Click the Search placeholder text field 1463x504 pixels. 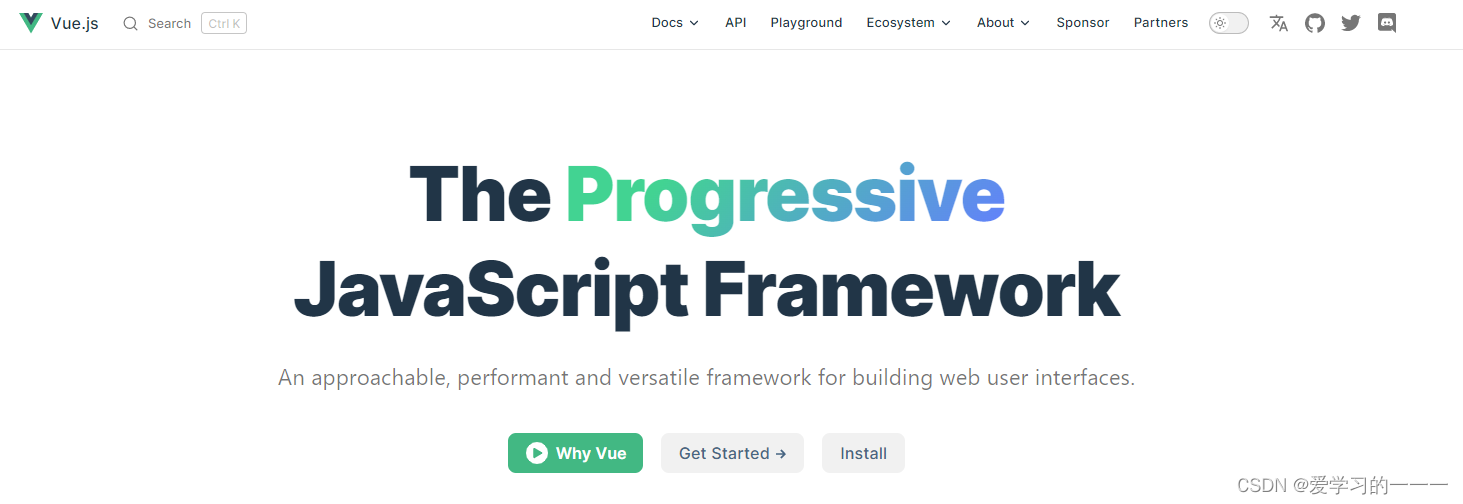pyautogui.click(x=169, y=24)
